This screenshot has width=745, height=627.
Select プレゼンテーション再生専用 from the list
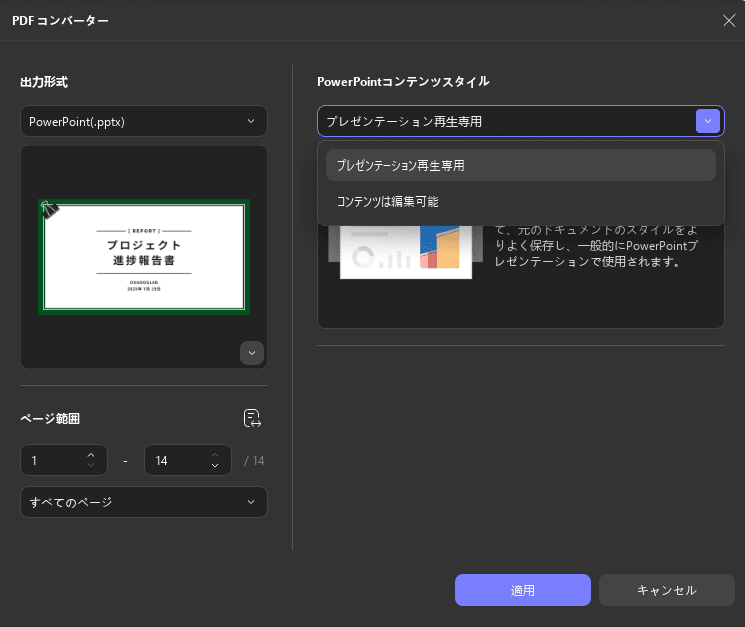[x=520, y=166]
